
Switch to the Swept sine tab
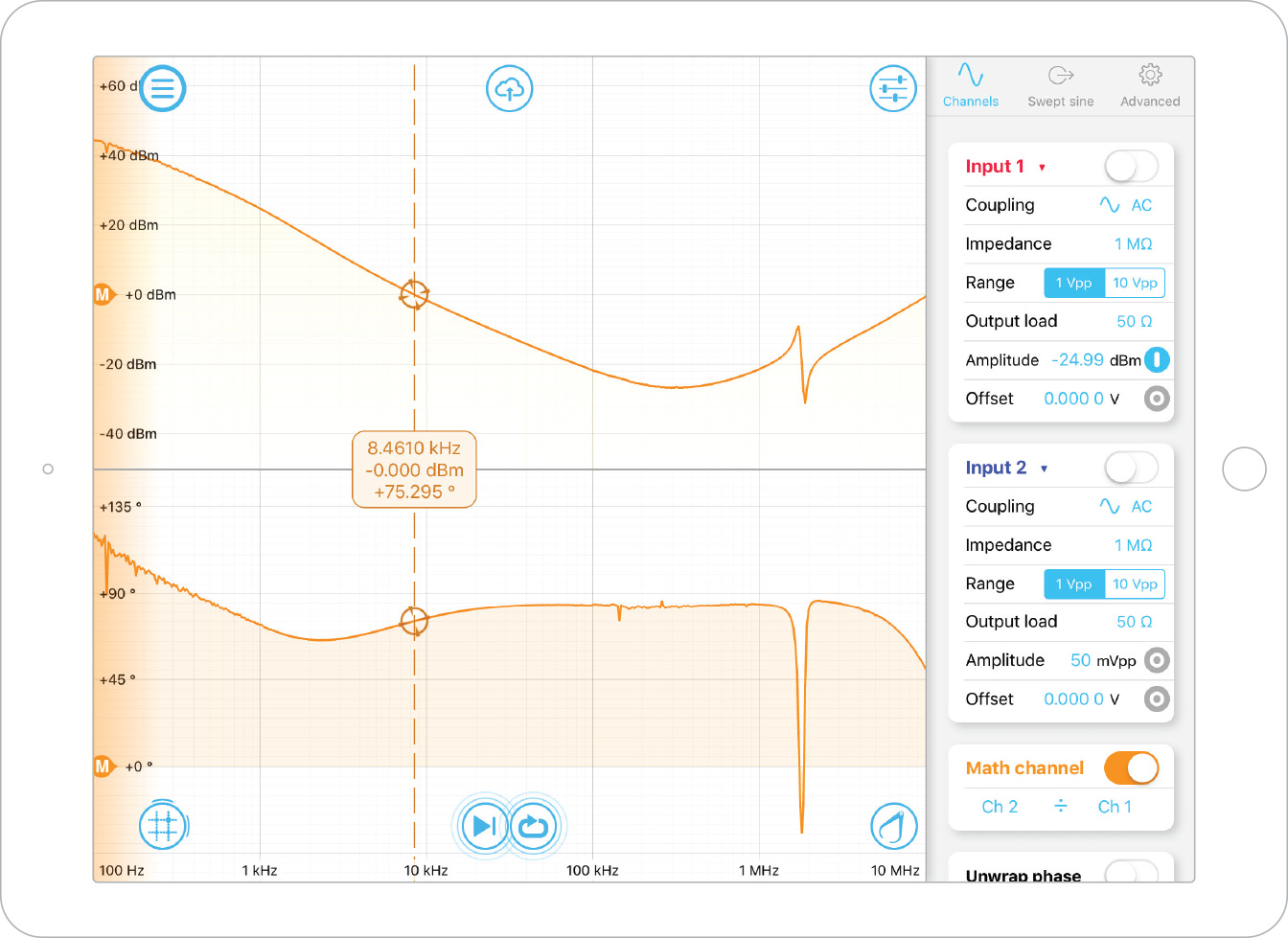pyautogui.click(x=1060, y=86)
